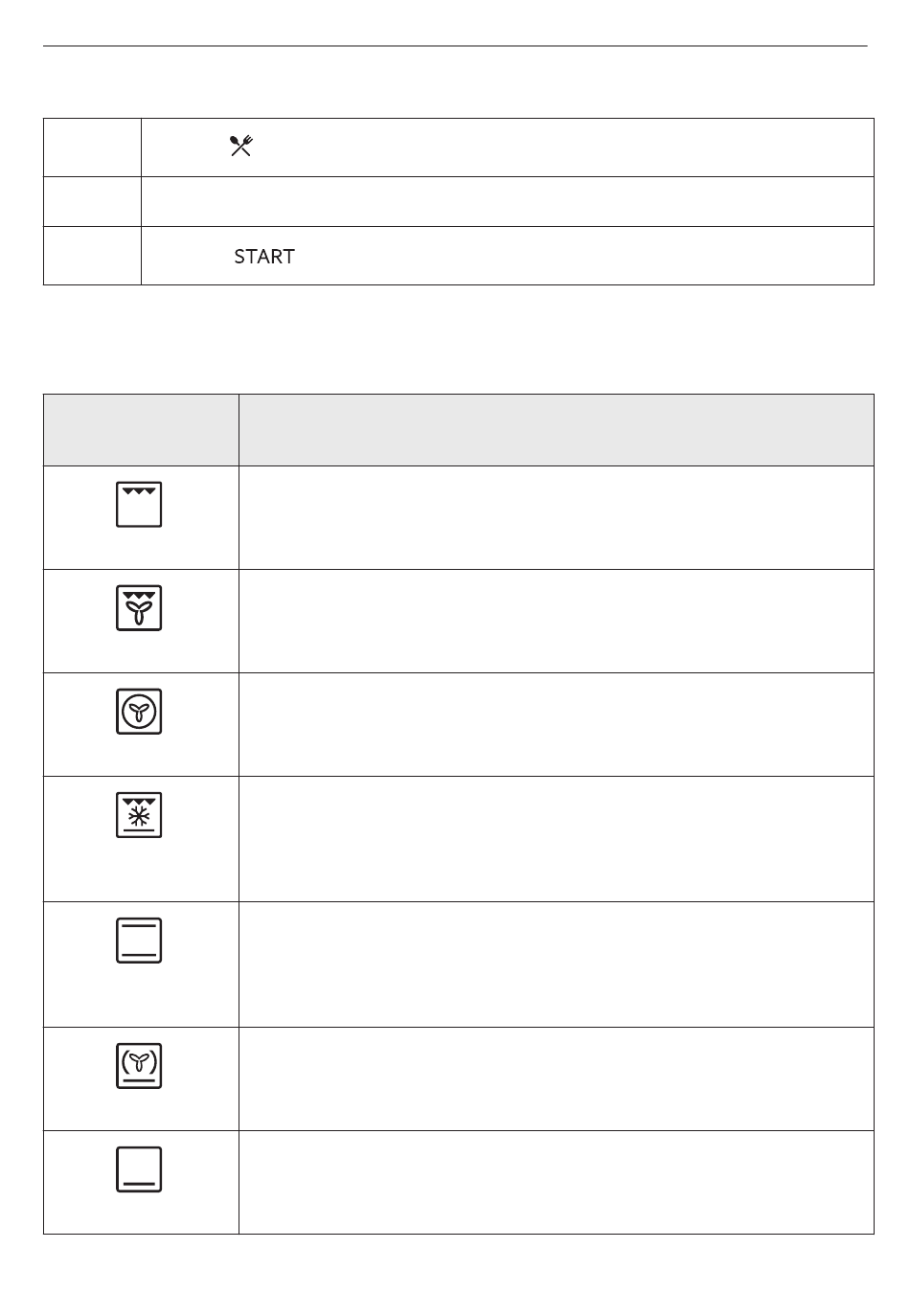Click the description cell beside the snowflake icon
This screenshot has width=910, height=1316.
(557, 839)
